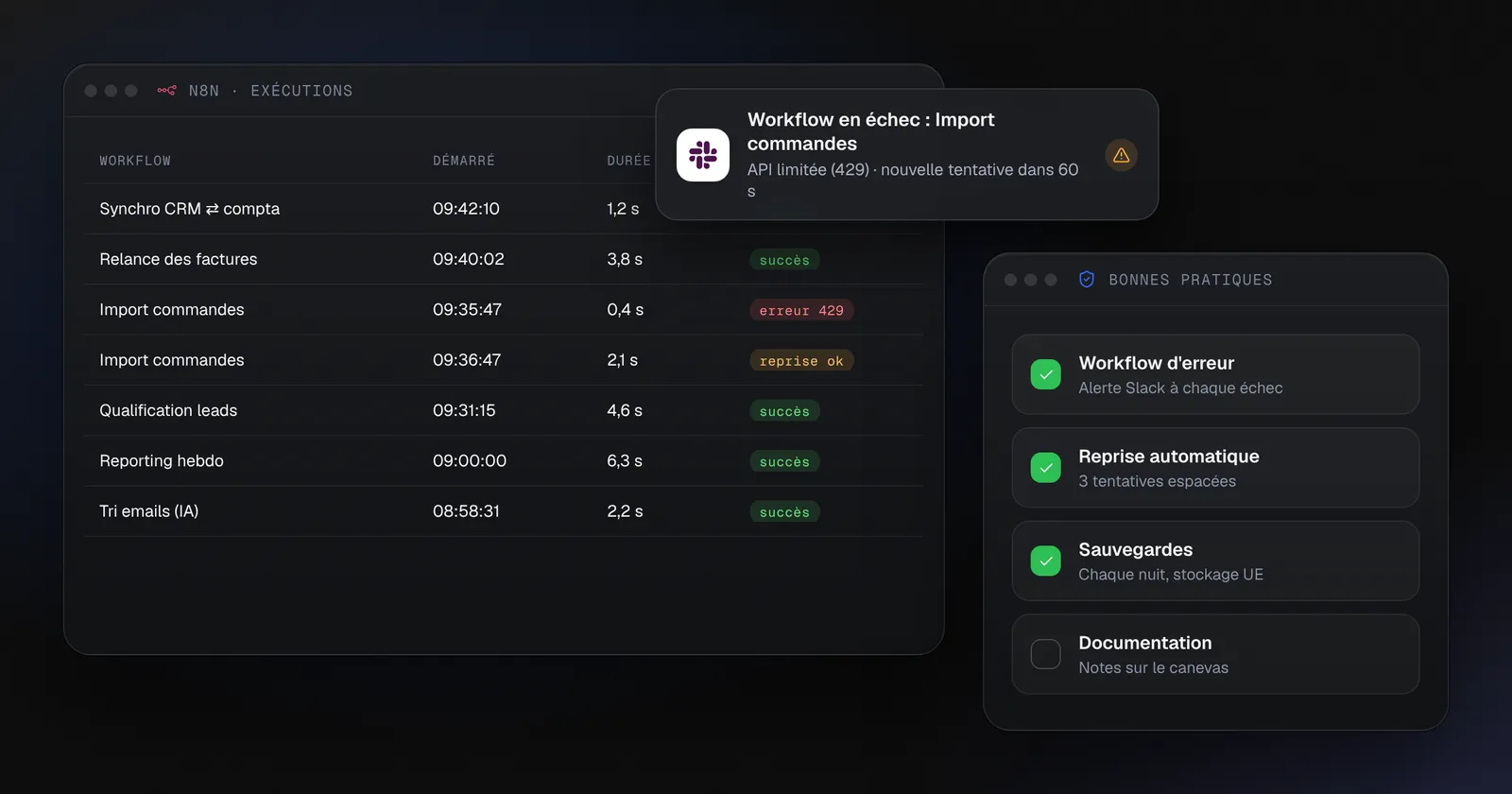The width and height of the screenshot is (1512, 794).
Task: Click the start time 09:40:02
Action: (x=469, y=259)
